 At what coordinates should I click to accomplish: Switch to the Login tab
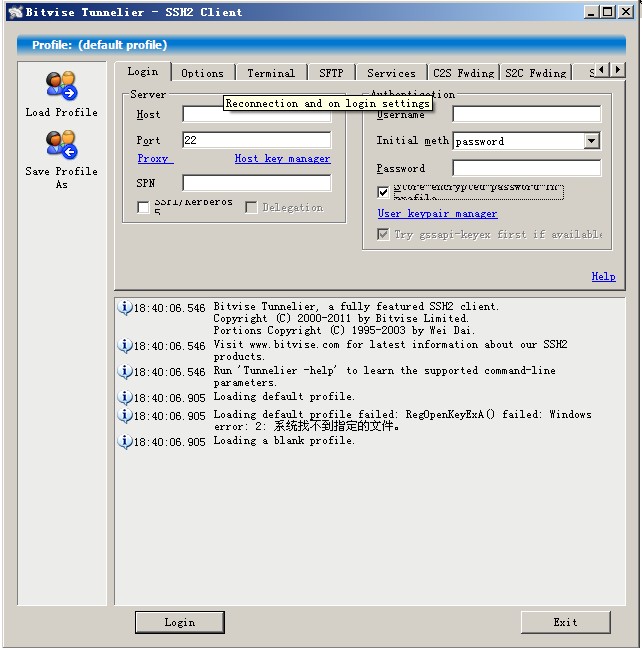(143, 71)
